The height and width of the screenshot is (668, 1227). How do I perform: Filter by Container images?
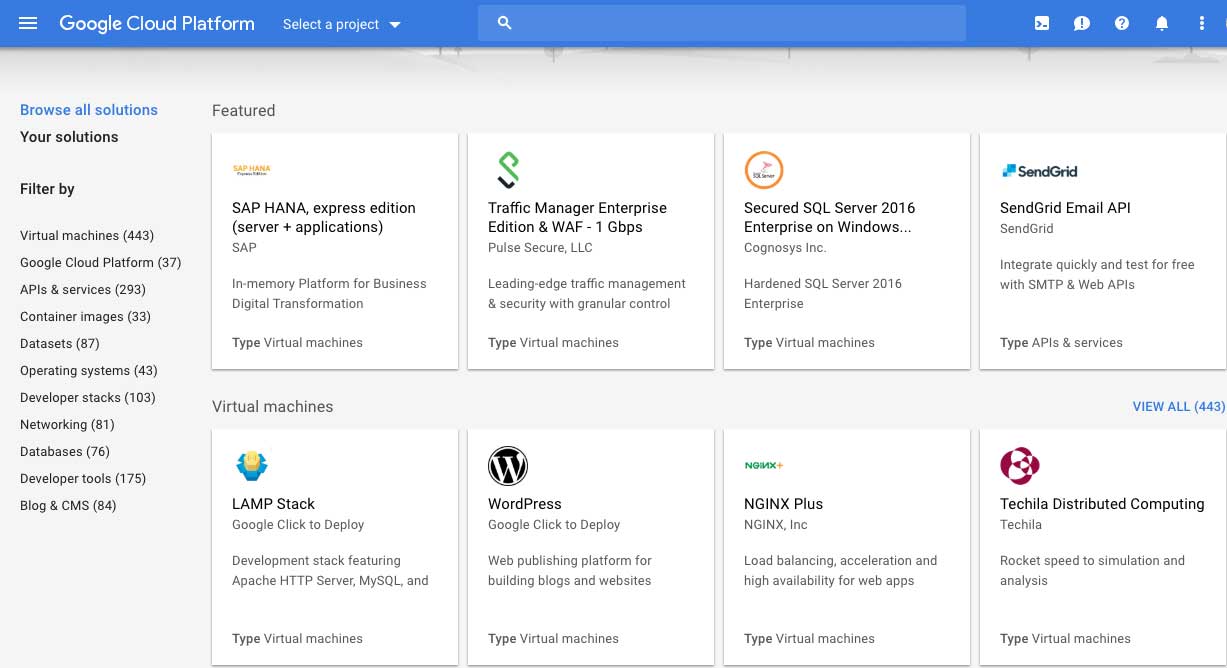(x=85, y=317)
